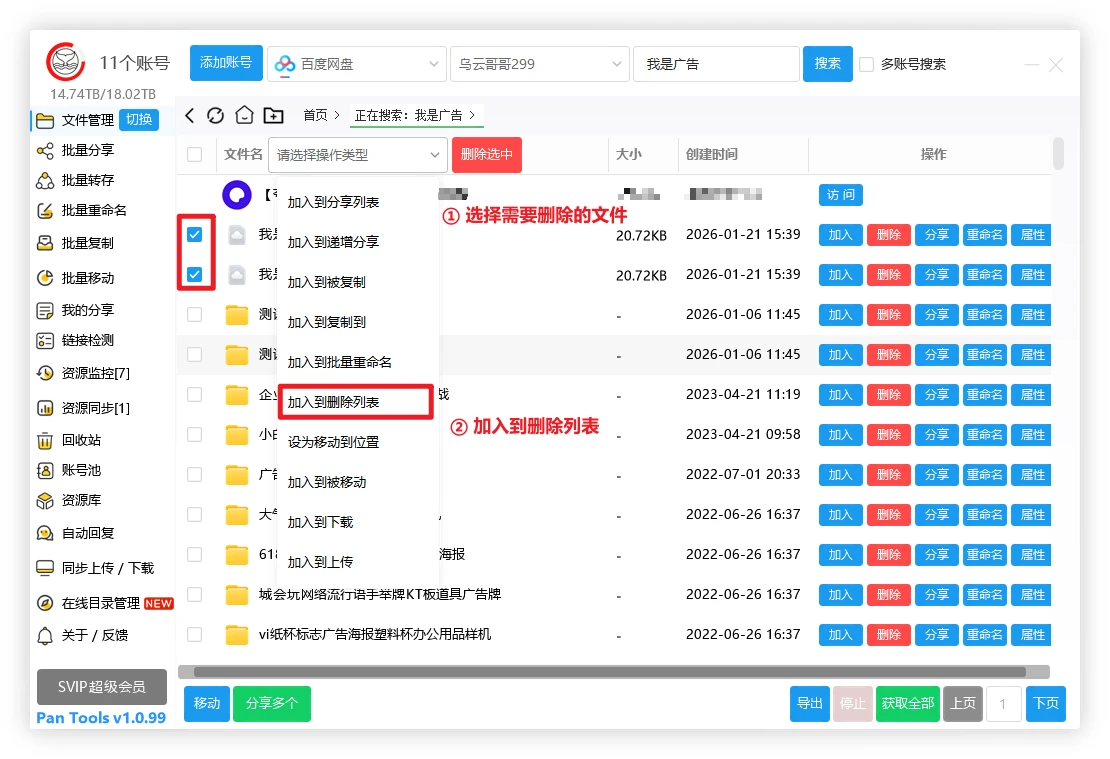
Task: Click the 获取全部 green button
Action: [907, 703]
